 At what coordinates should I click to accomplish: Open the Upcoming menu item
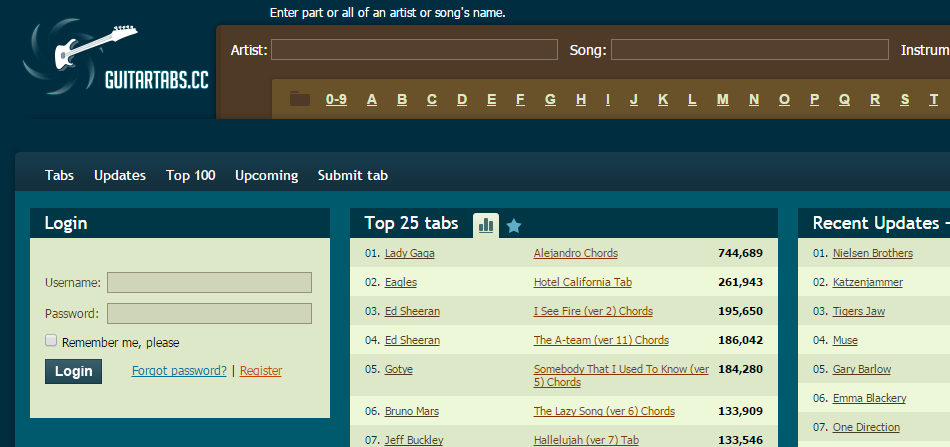pos(267,176)
